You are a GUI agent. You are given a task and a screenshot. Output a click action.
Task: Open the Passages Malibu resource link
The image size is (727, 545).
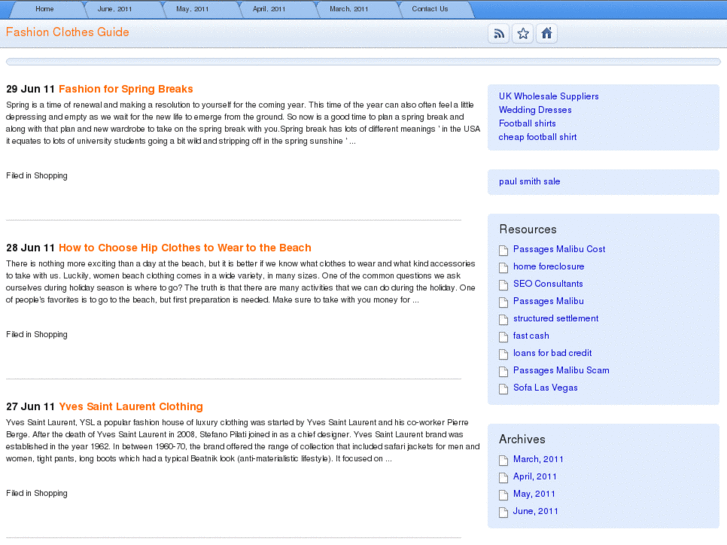click(x=548, y=301)
